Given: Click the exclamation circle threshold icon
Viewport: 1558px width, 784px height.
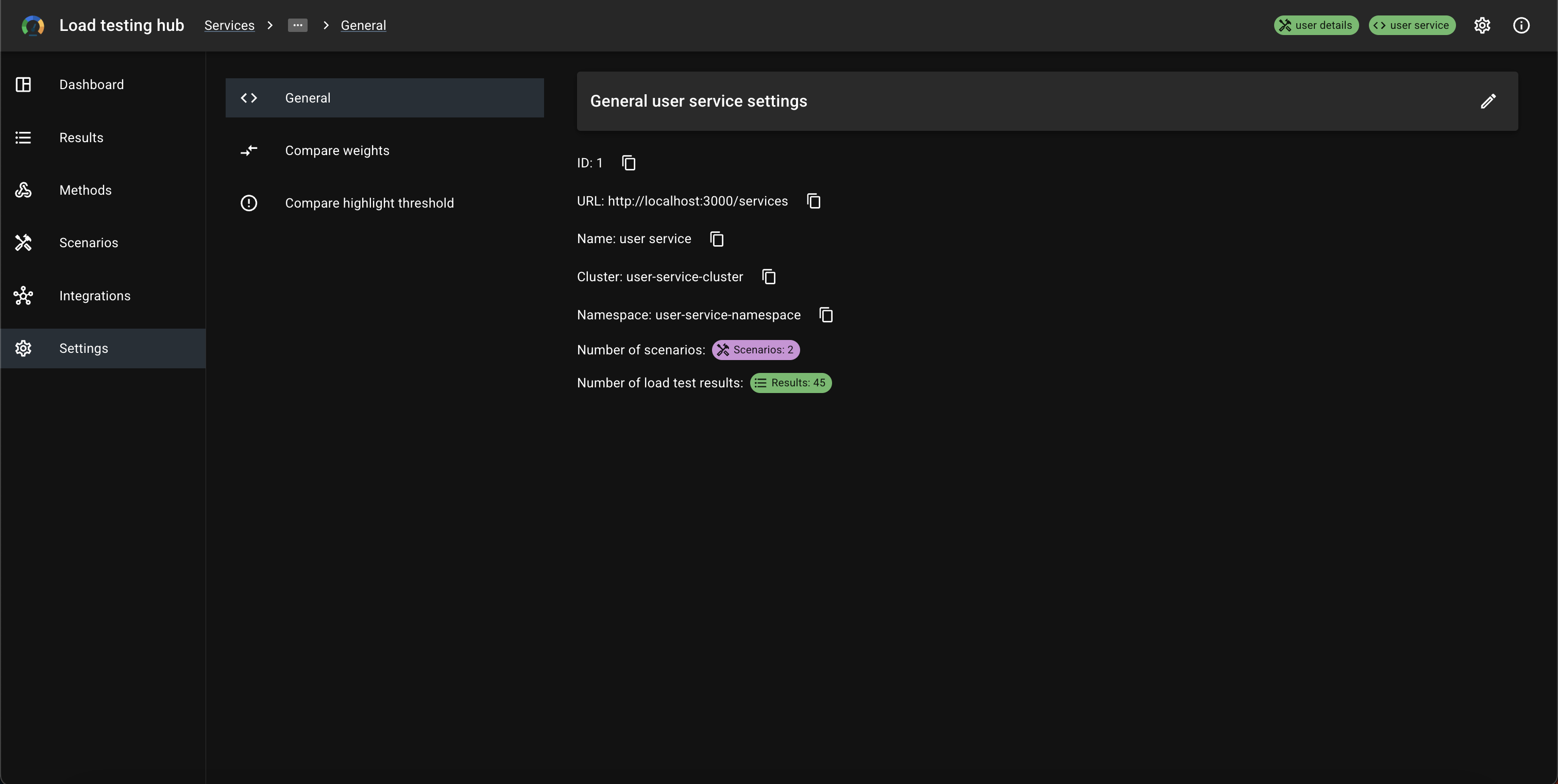Looking at the screenshot, I should click(248, 203).
